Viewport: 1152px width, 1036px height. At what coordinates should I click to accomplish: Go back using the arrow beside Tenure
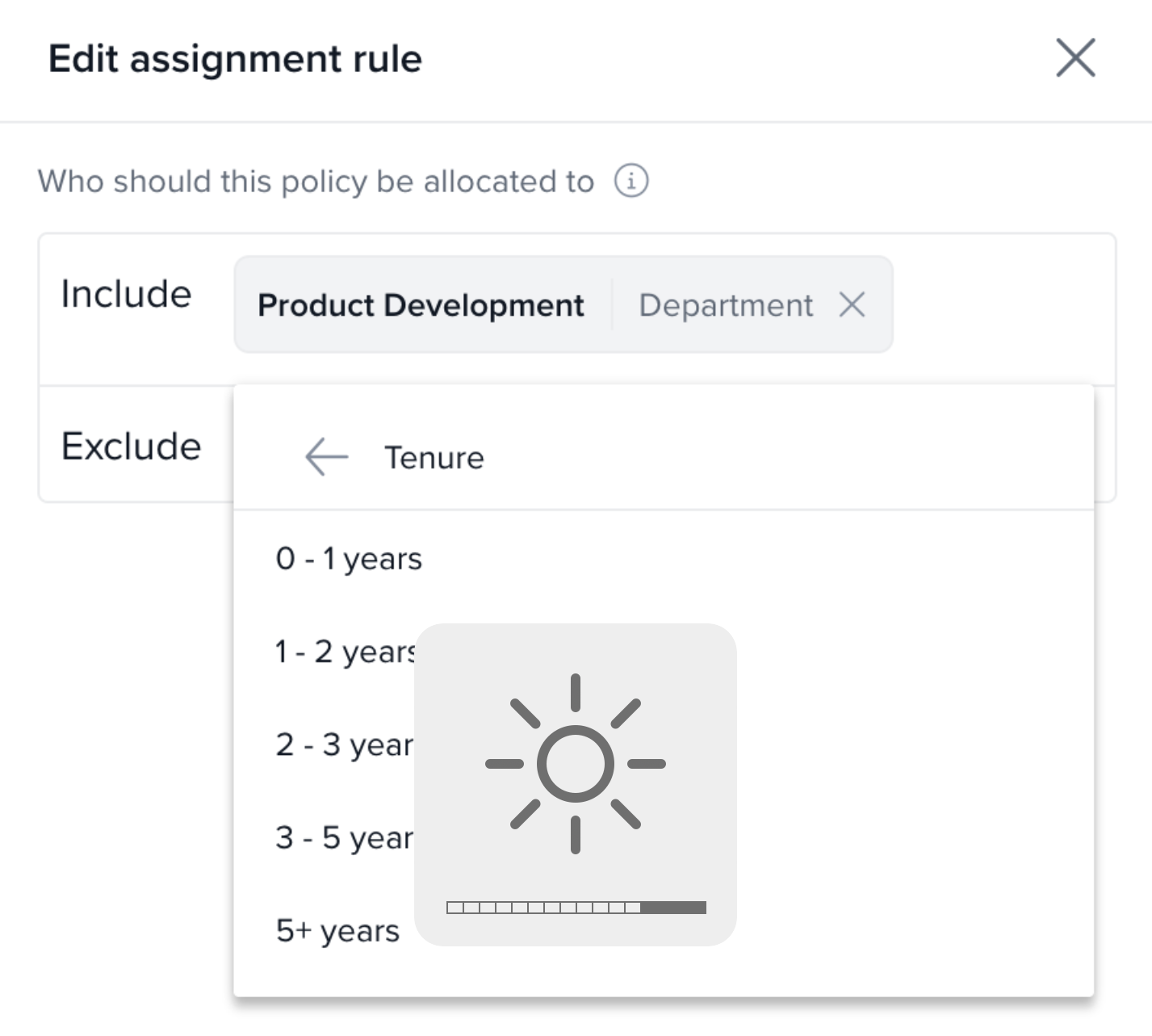[x=326, y=457]
